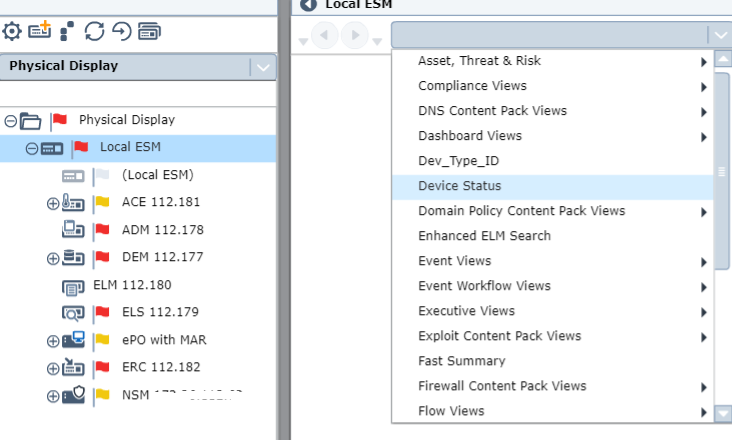
Task: Open the Physical Display dropdown
Action: click(263, 67)
